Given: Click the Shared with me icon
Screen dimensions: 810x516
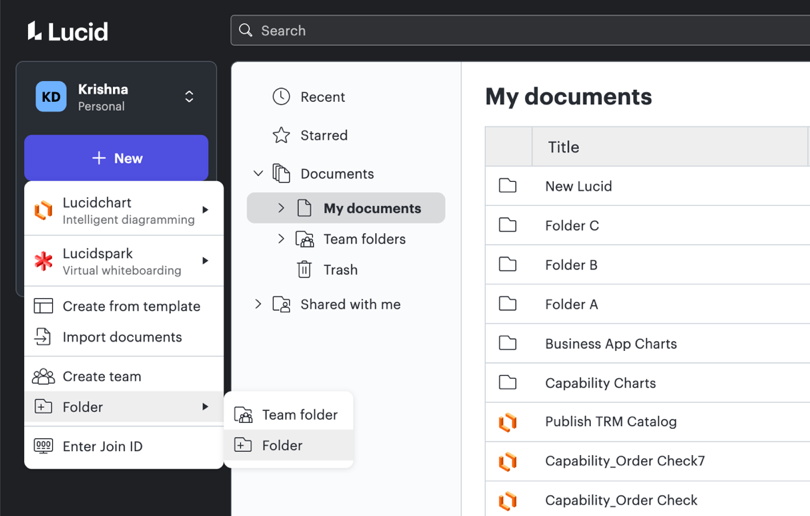Looking at the screenshot, I should [x=282, y=305].
